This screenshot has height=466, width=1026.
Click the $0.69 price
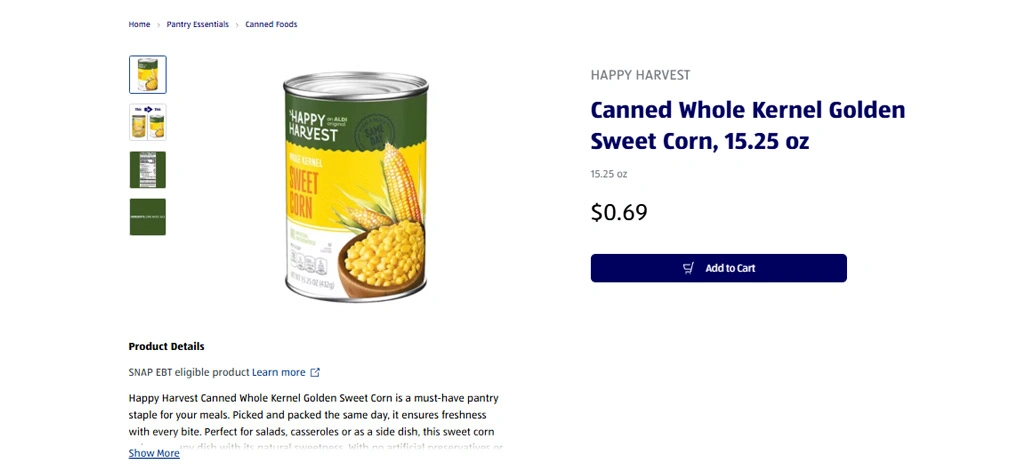click(x=619, y=212)
